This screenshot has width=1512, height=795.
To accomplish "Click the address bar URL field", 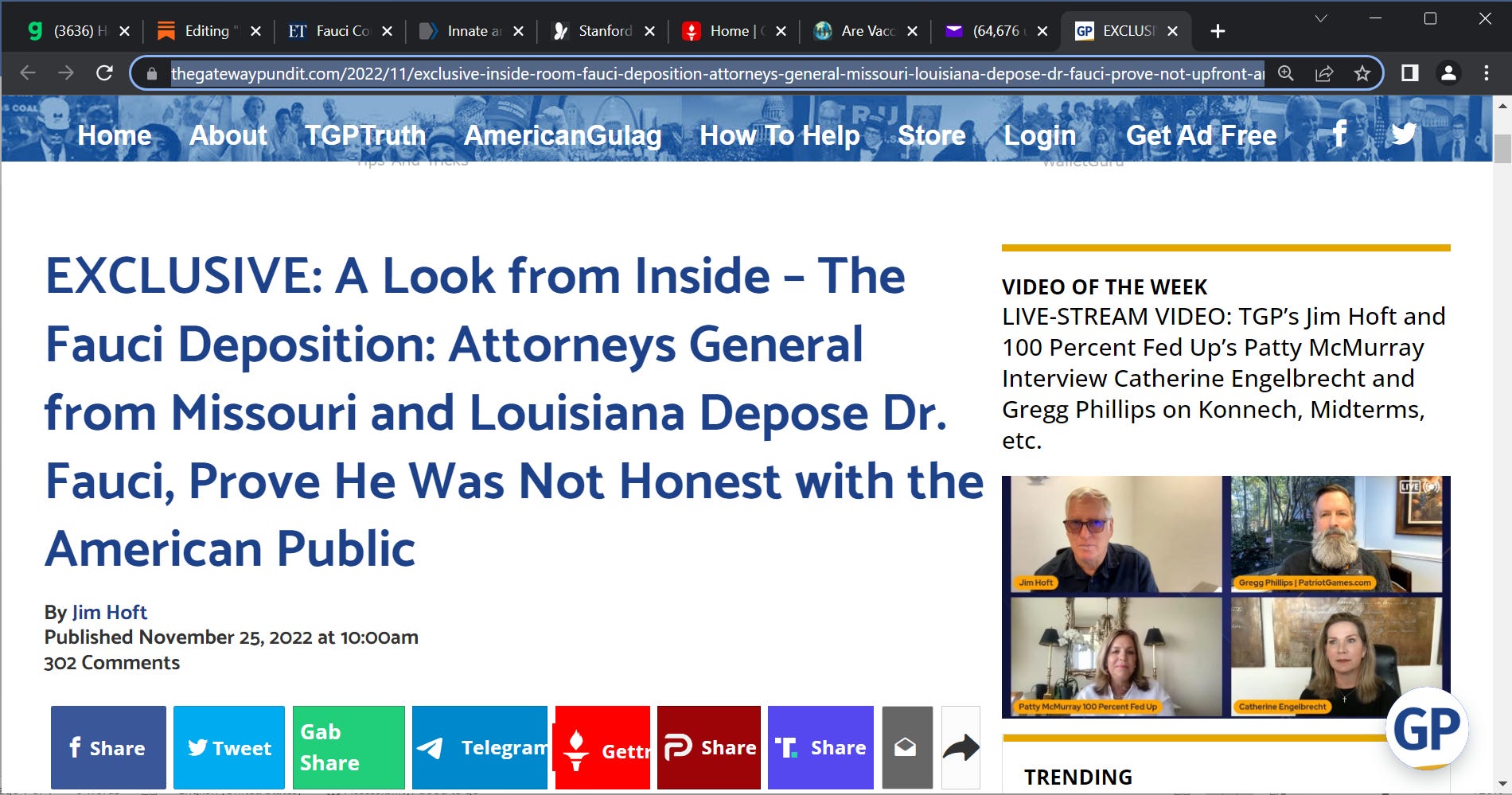I will (716, 74).
